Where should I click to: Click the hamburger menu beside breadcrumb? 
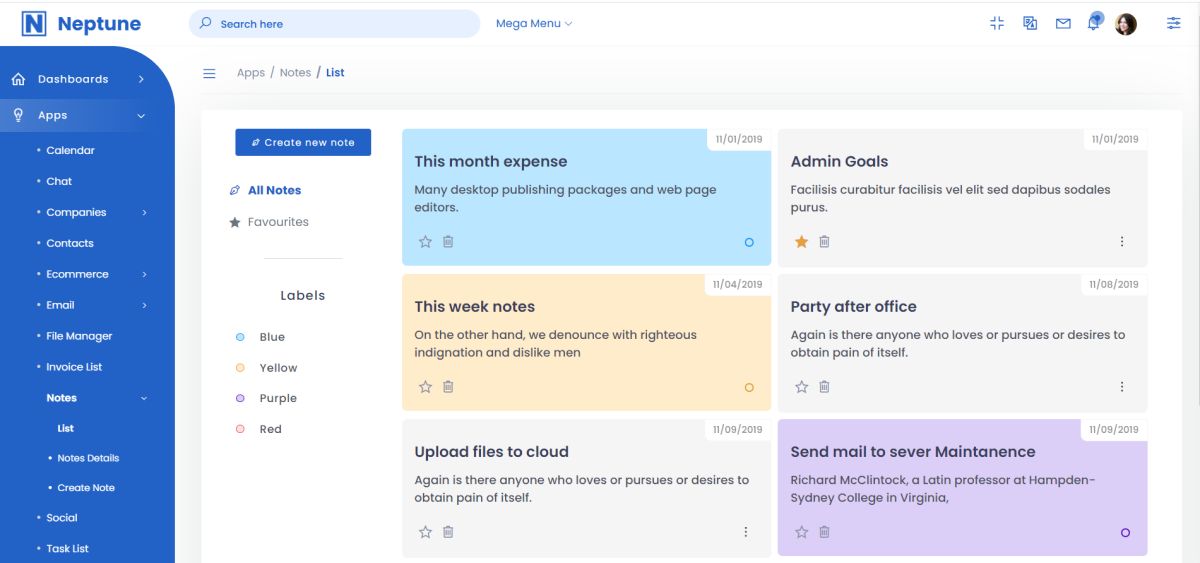click(x=209, y=73)
